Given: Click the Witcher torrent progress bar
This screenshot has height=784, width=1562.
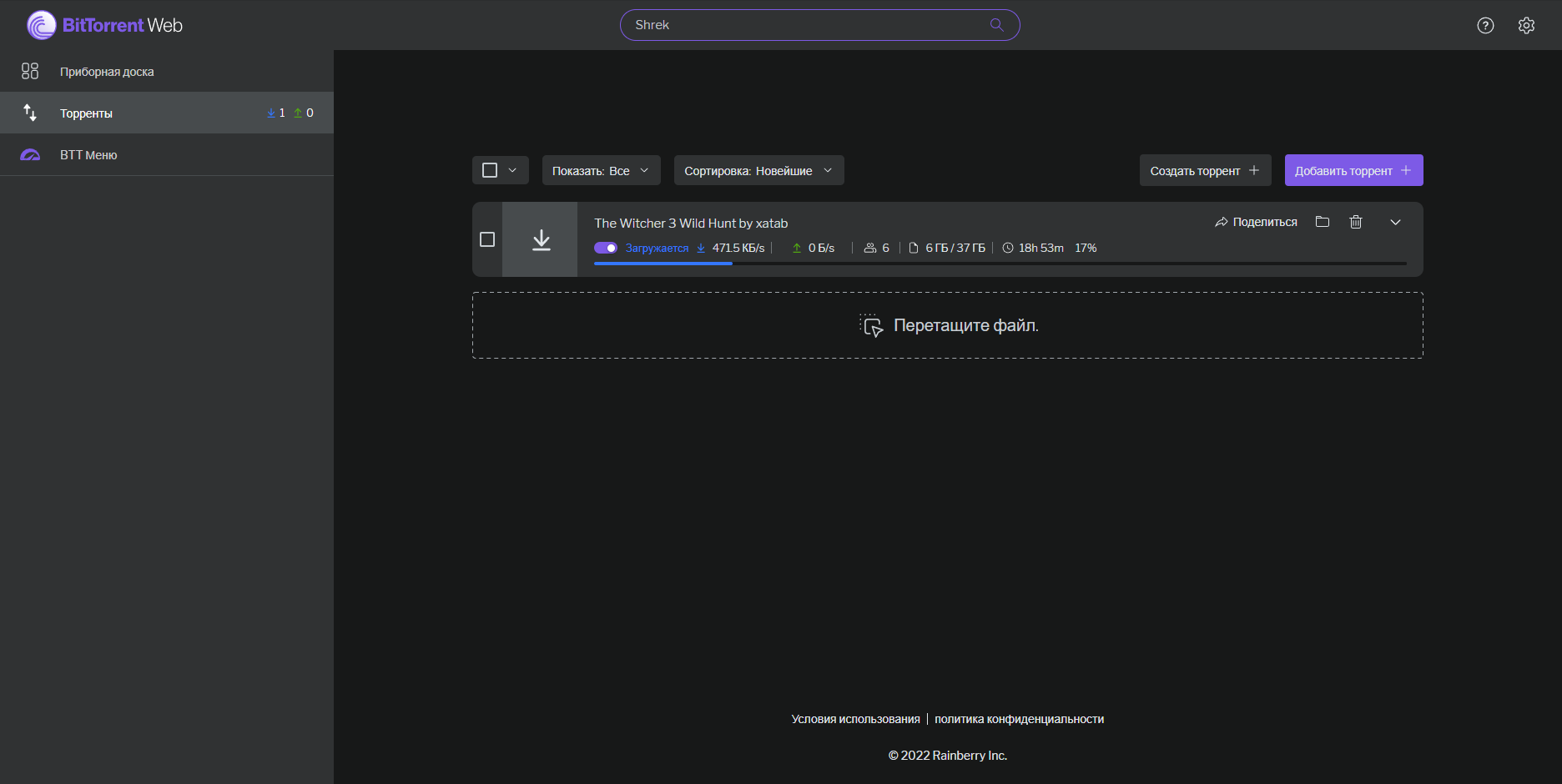Looking at the screenshot, I should click(x=1000, y=264).
